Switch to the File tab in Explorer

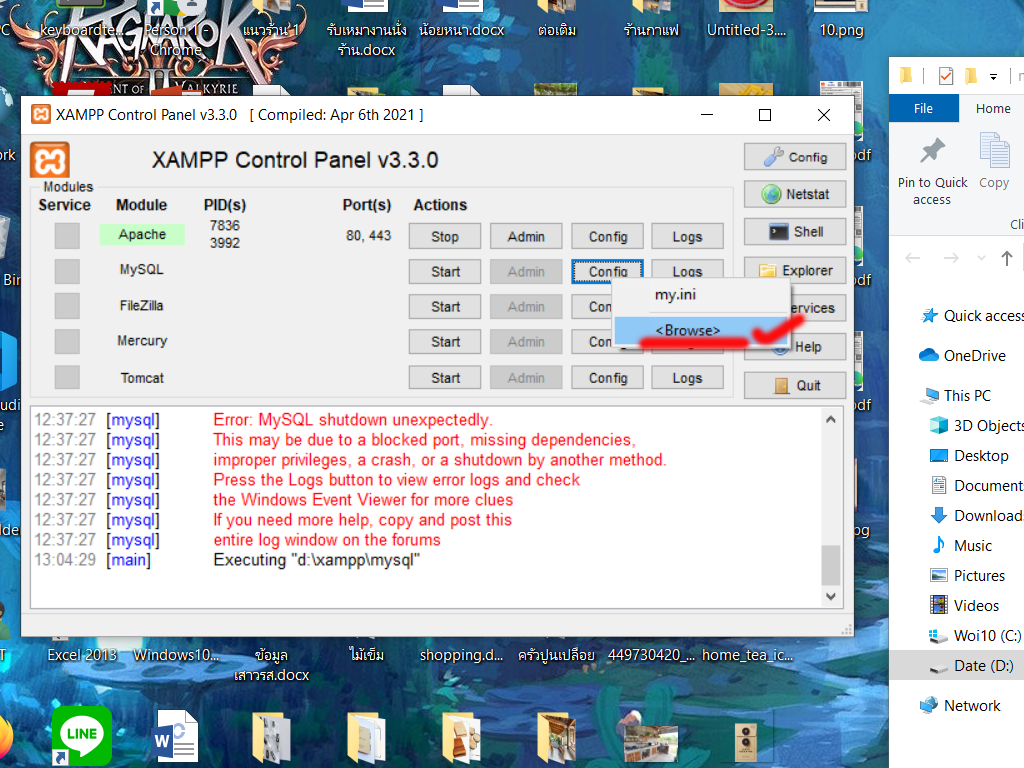[923, 108]
